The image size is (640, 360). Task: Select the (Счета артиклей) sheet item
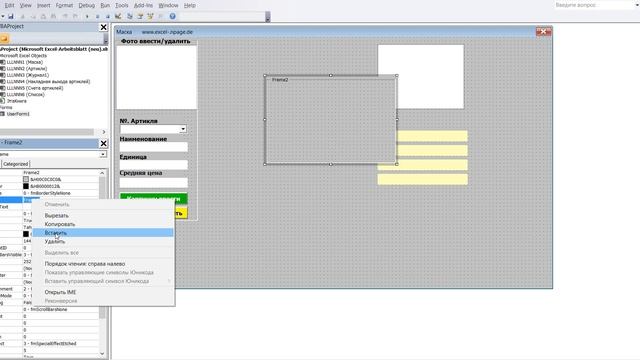pos(35,88)
